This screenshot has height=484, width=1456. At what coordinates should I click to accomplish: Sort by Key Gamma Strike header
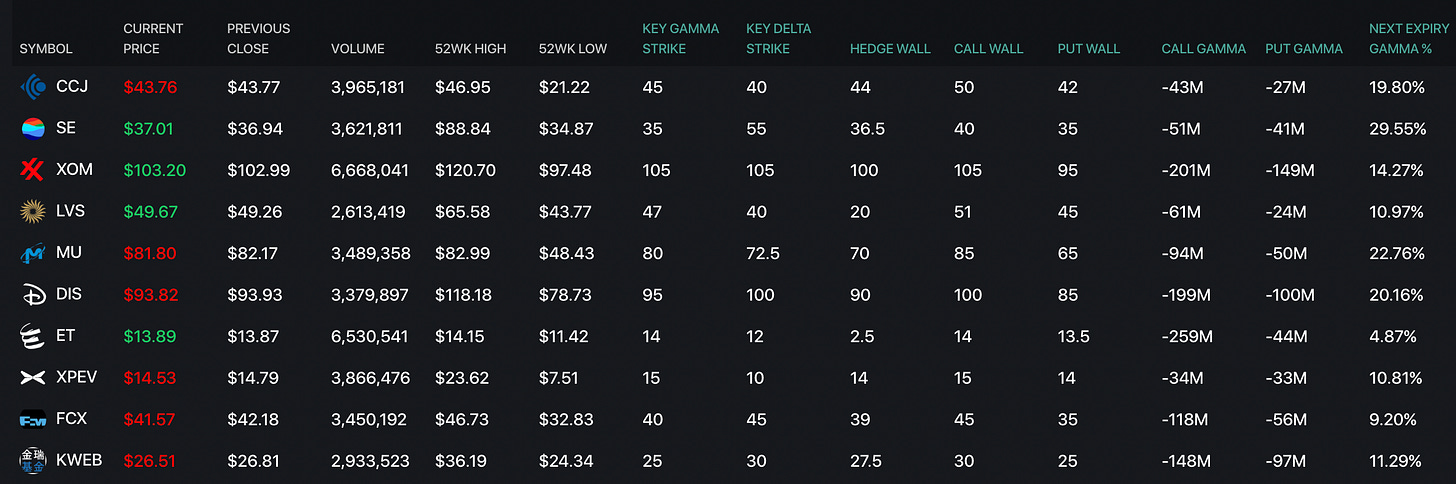pyautogui.click(x=680, y=38)
